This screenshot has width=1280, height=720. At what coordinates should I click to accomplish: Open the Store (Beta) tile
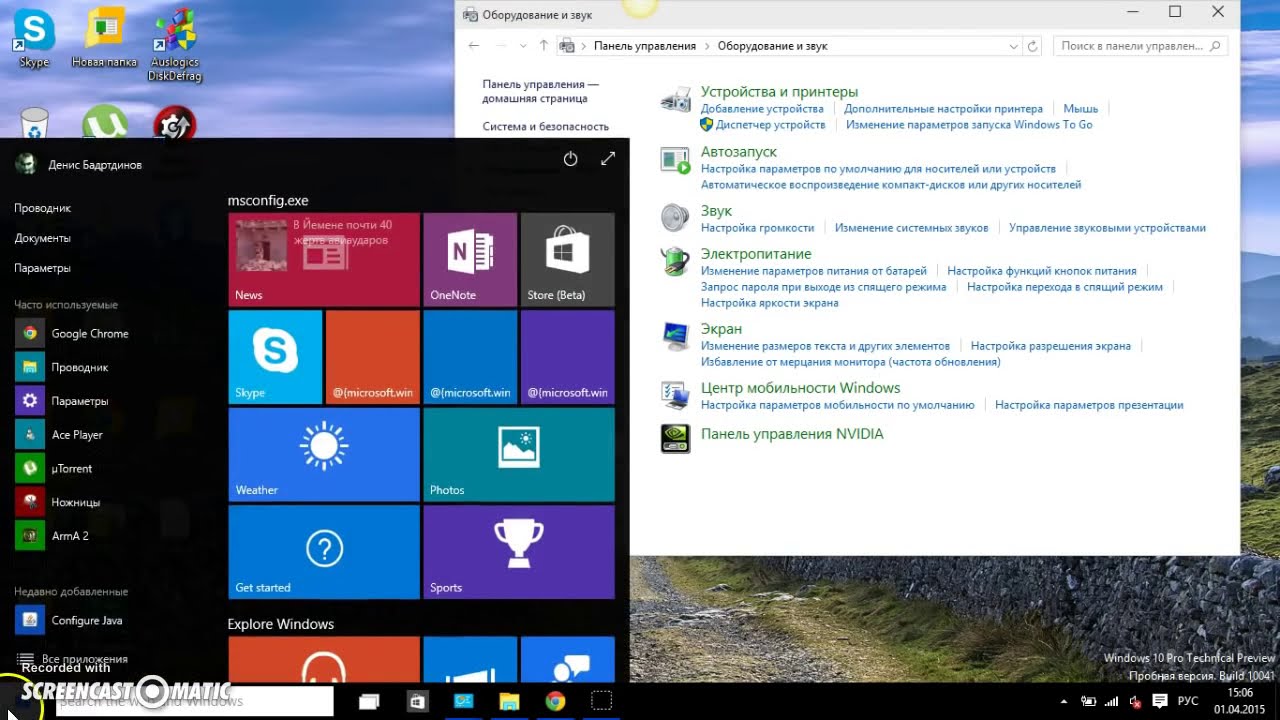tap(567, 259)
